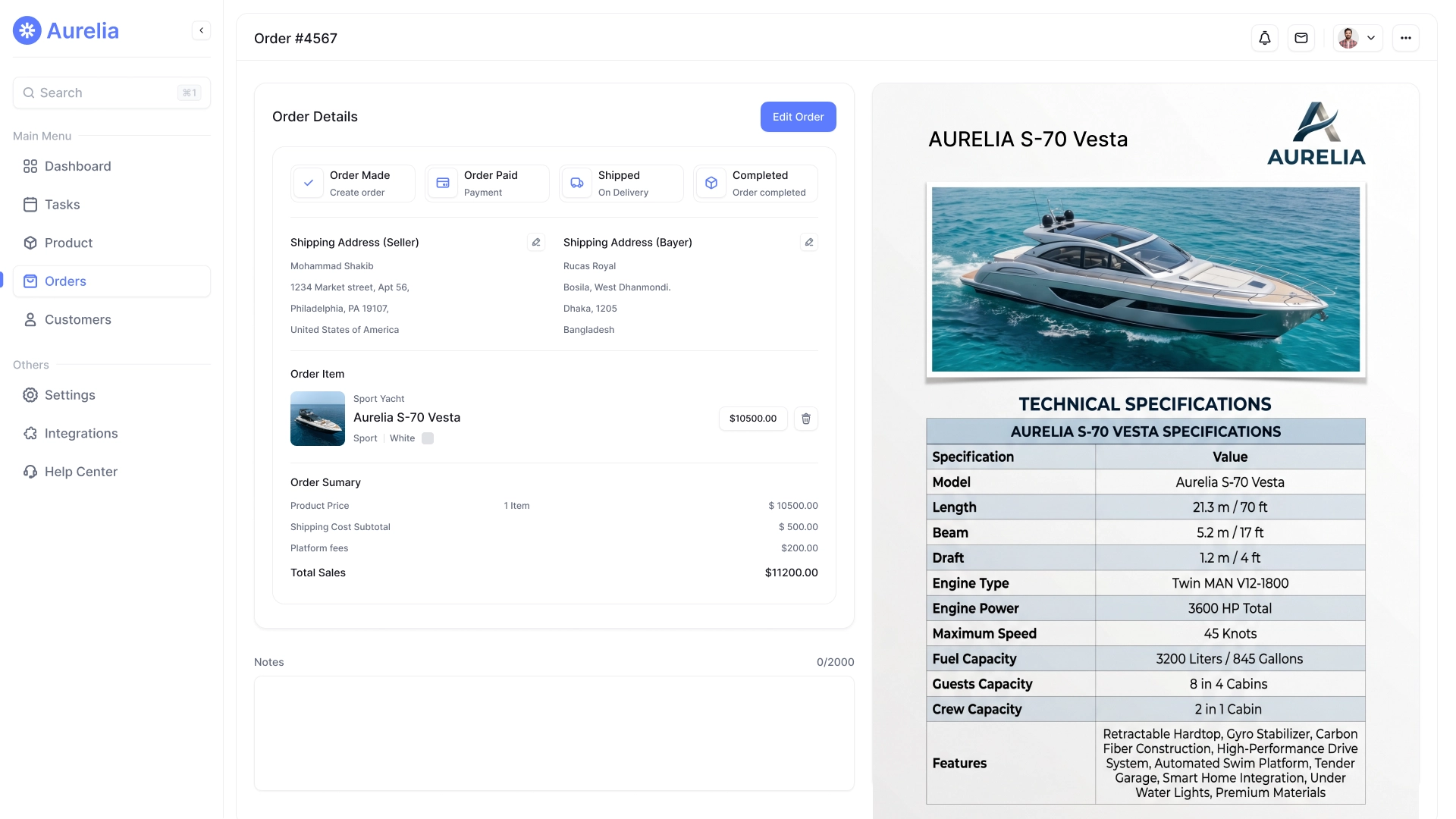Click the Aurelia logo icon

pos(27,30)
